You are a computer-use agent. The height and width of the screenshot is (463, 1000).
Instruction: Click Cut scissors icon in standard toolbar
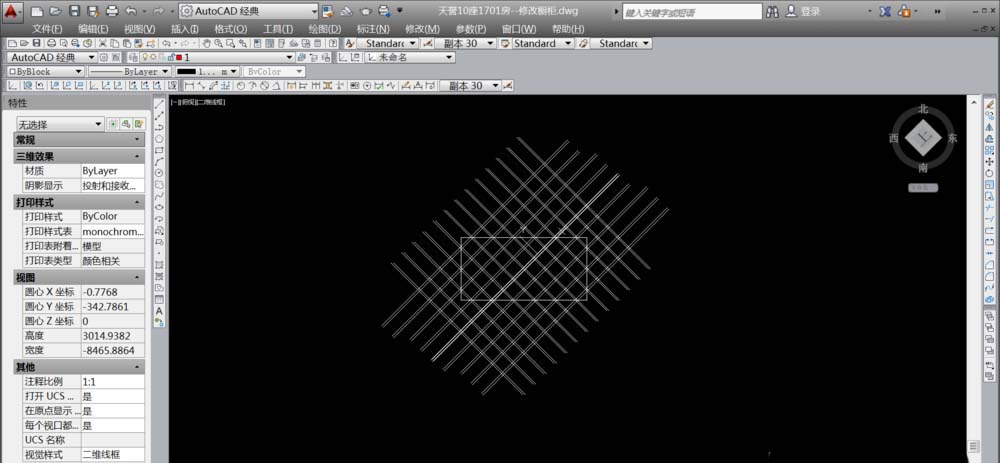click(102, 43)
